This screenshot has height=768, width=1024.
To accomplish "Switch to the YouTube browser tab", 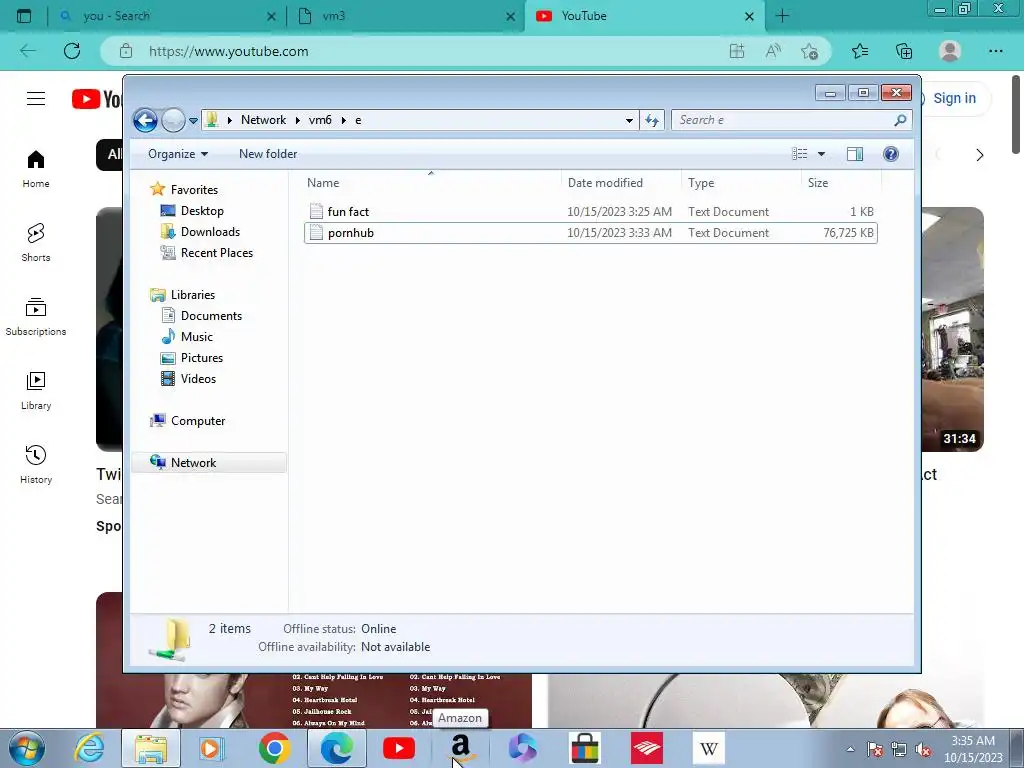I will (x=643, y=16).
